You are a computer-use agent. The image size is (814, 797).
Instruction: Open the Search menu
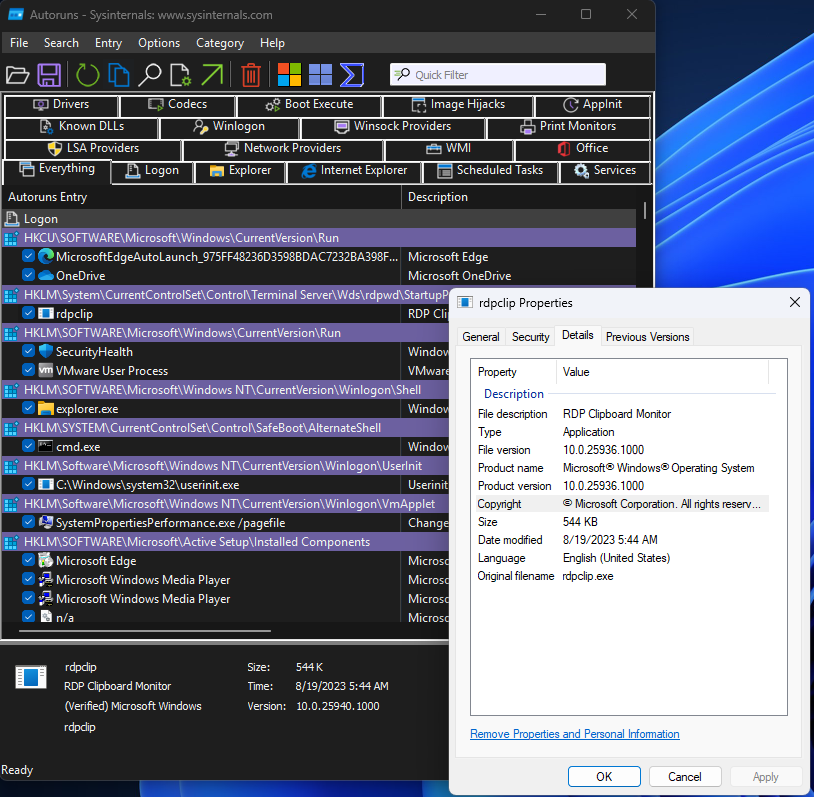(x=61, y=43)
